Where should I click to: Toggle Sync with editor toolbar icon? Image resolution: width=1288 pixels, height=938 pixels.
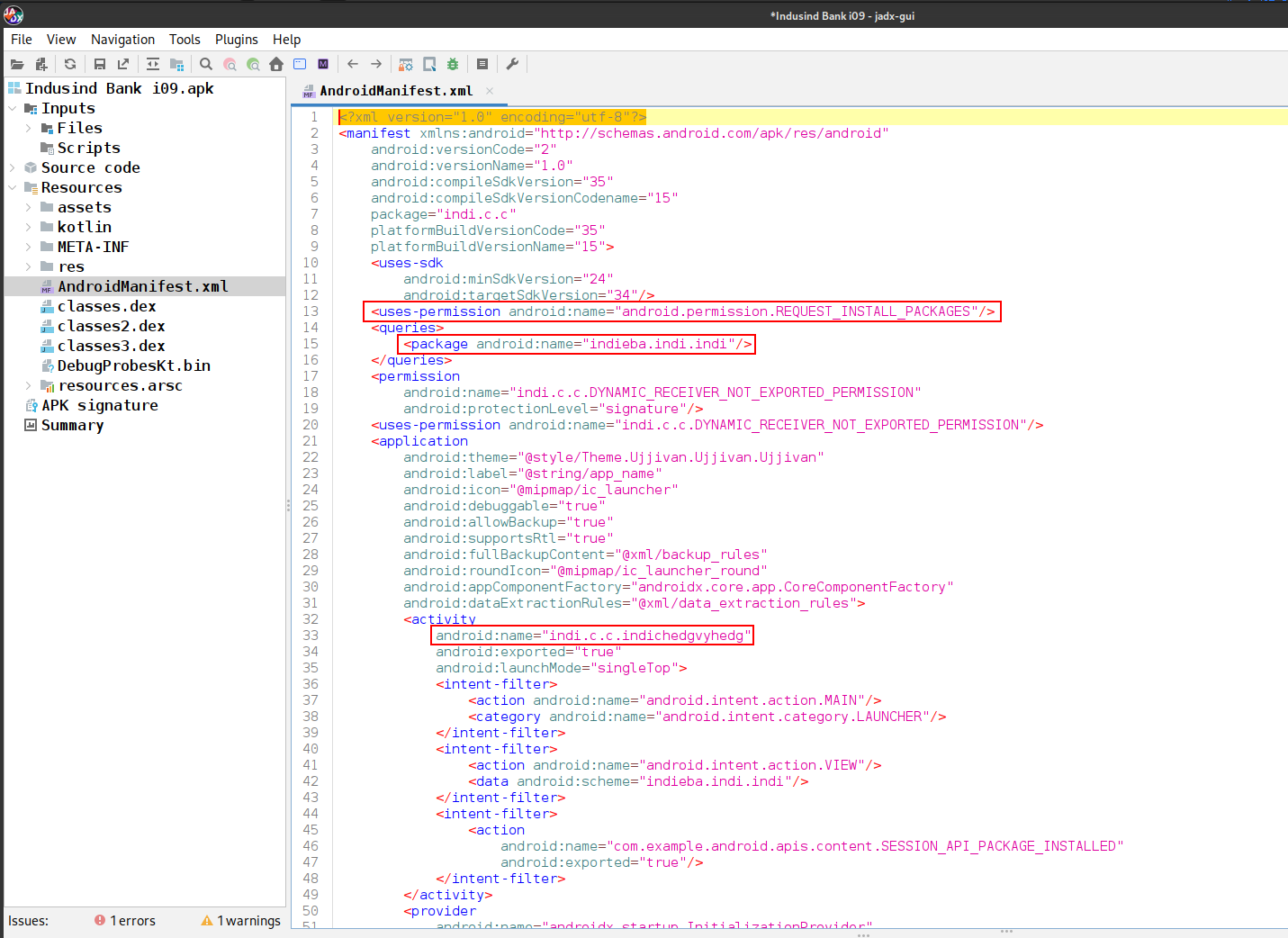click(x=153, y=64)
